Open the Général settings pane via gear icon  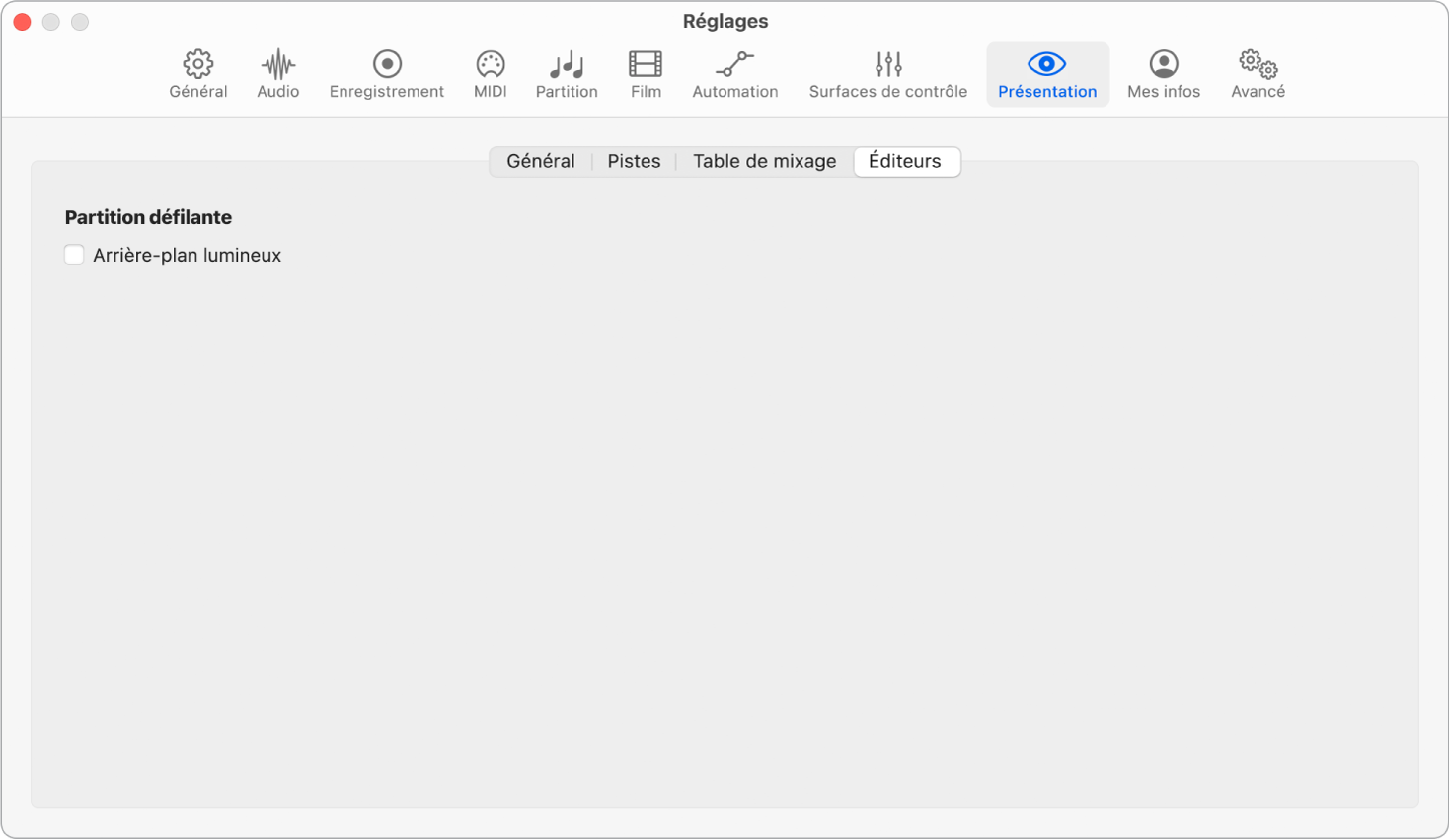pos(197,65)
